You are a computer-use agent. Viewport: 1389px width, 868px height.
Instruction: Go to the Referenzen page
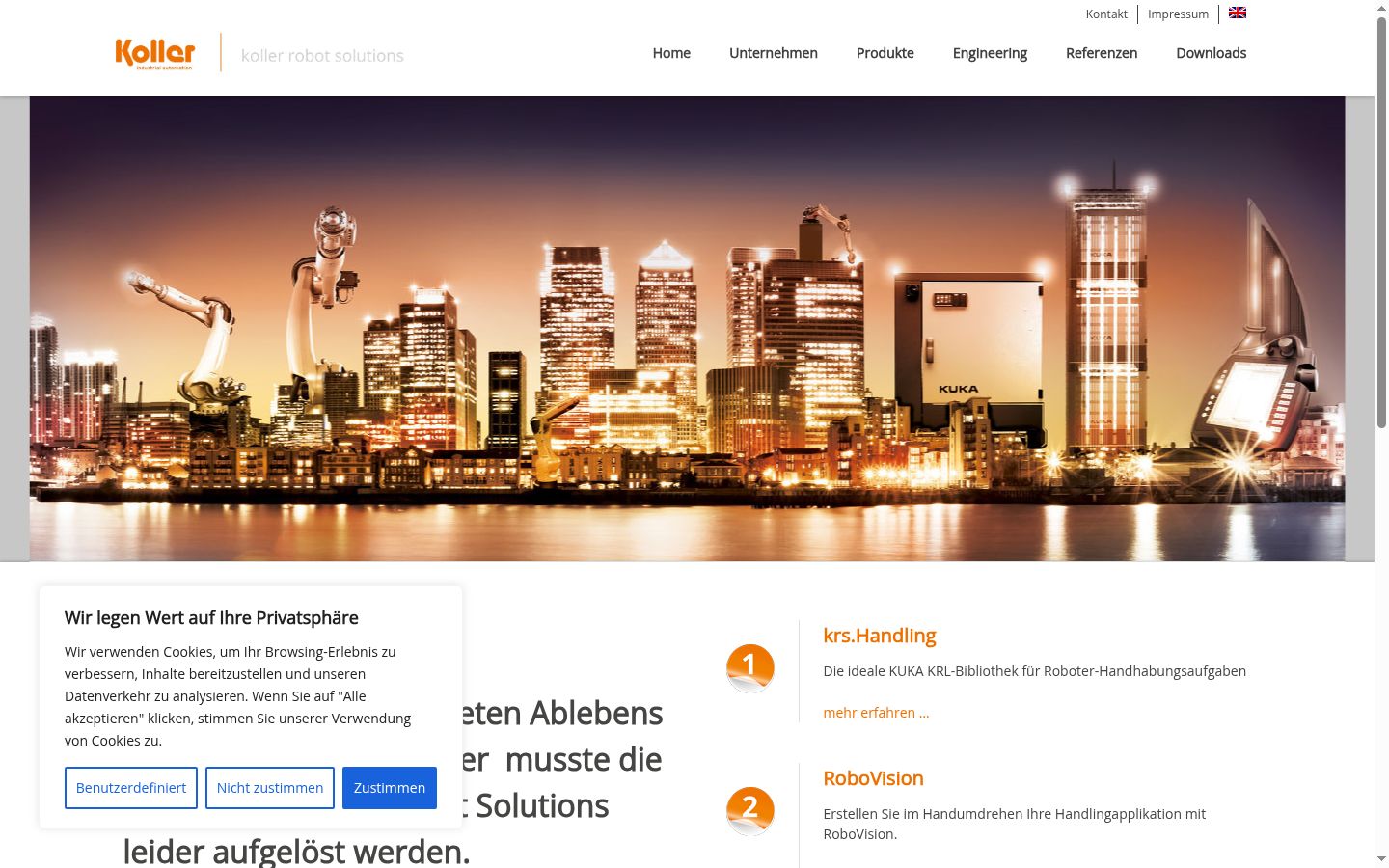1102,53
